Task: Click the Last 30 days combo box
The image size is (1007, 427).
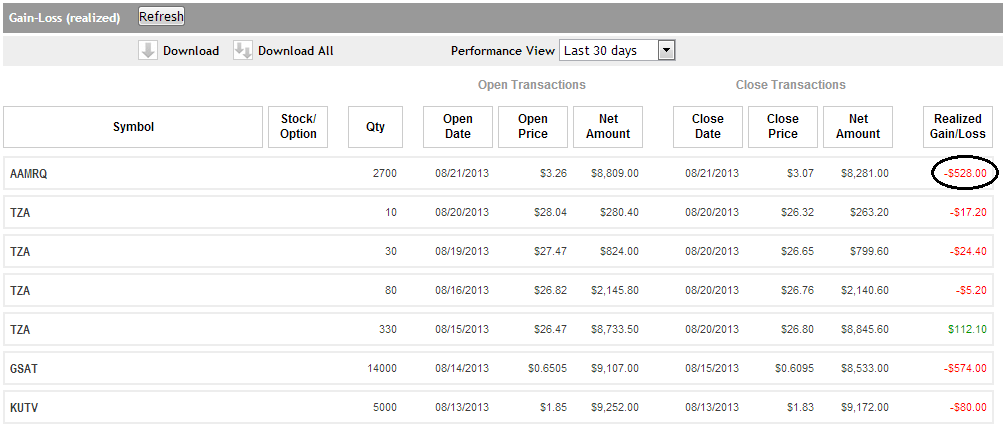Action: click(x=609, y=51)
